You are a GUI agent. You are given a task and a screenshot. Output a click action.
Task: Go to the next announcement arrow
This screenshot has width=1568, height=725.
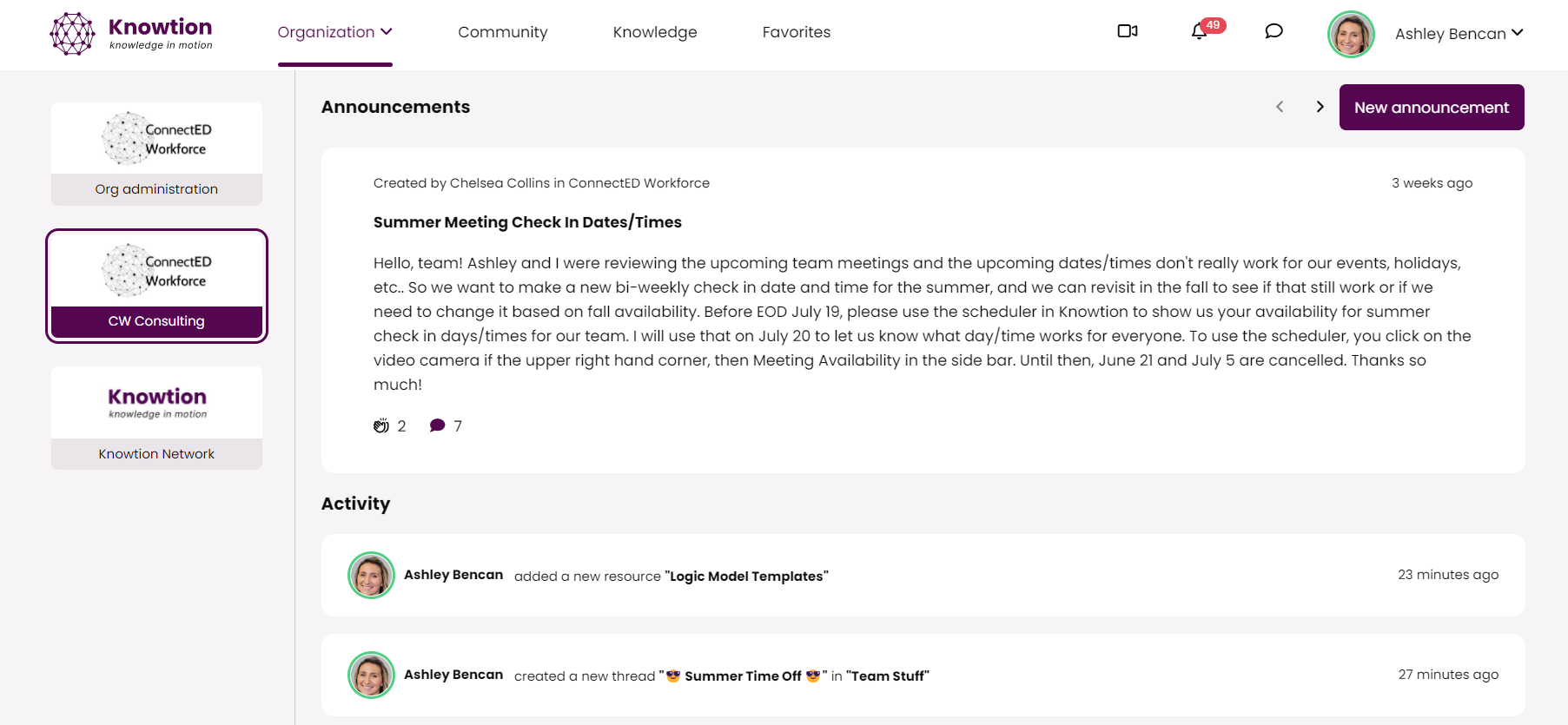pyautogui.click(x=1320, y=107)
